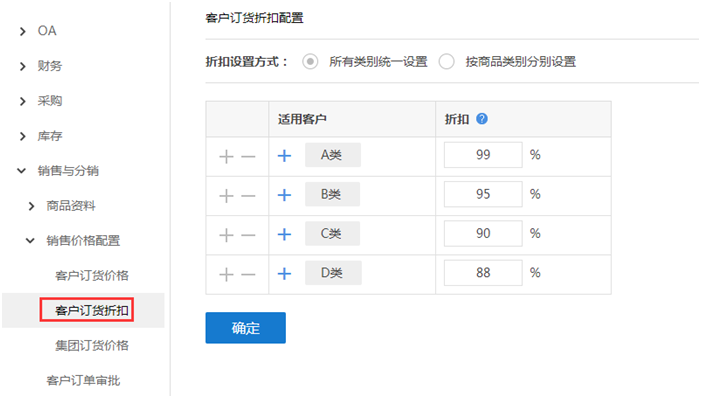Image resolution: width=701 pixels, height=398 pixels.
Task: Click the 折扣设置方式 label
Action: 247,62
